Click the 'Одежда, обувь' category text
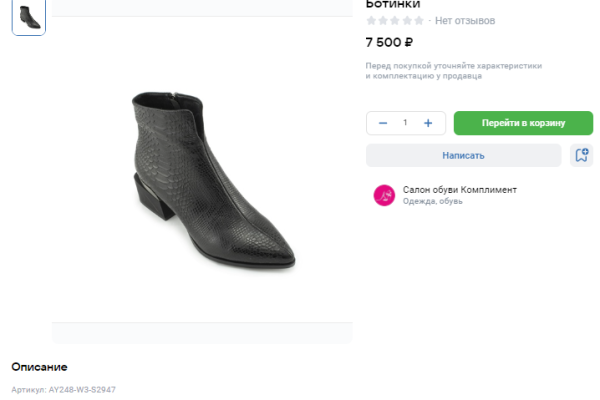This screenshot has height=400, width=600. 432,201
